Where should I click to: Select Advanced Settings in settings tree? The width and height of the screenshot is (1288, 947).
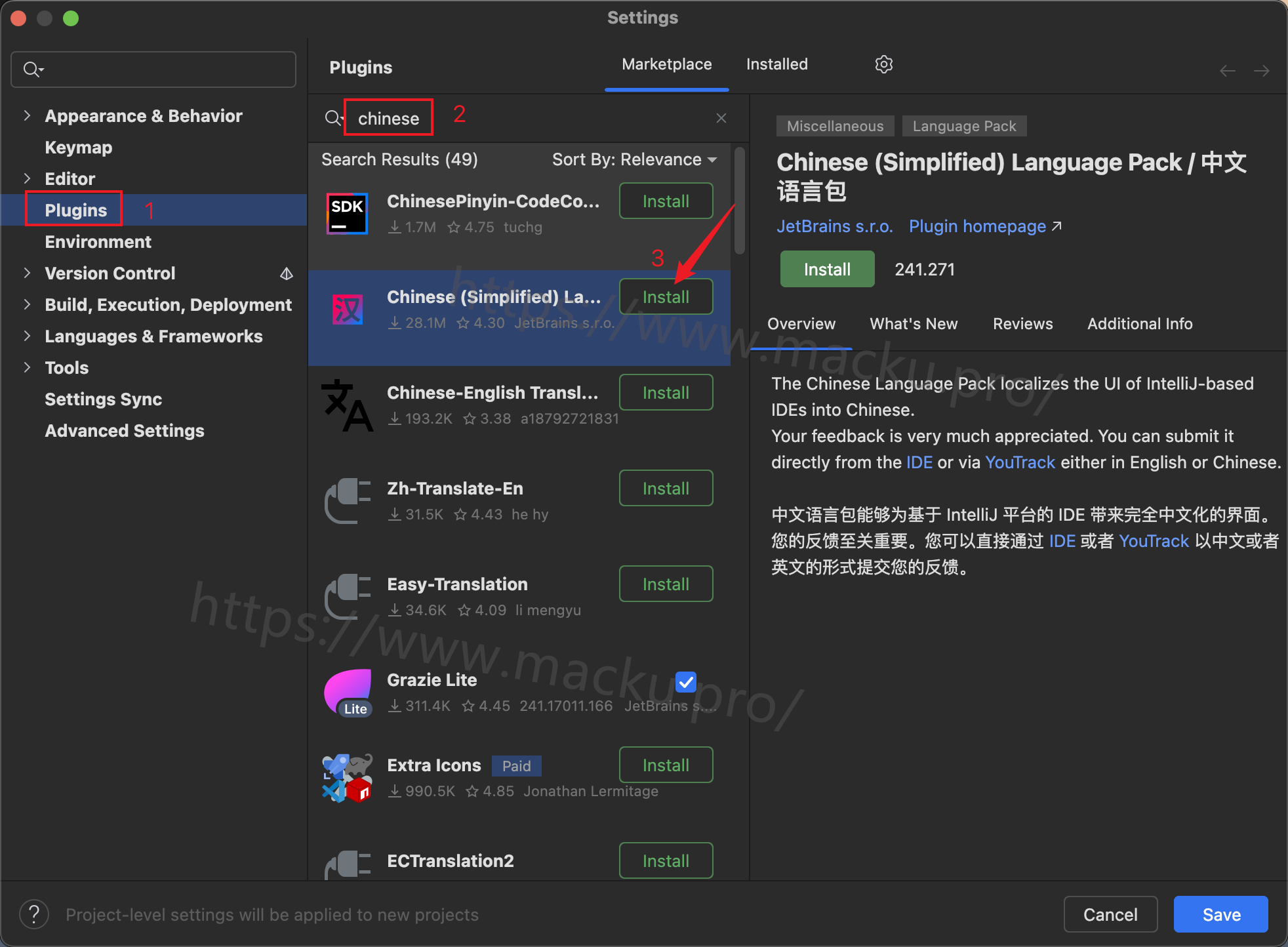(125, 430)
